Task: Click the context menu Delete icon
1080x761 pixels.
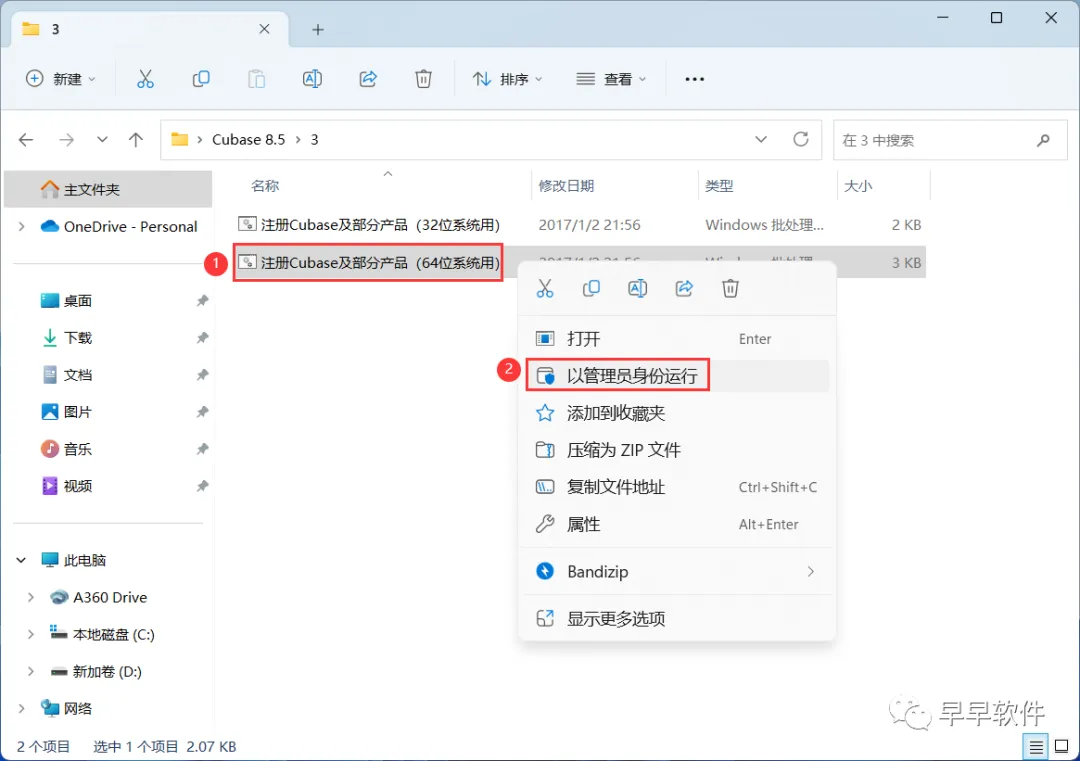Action: click(730, 289)
